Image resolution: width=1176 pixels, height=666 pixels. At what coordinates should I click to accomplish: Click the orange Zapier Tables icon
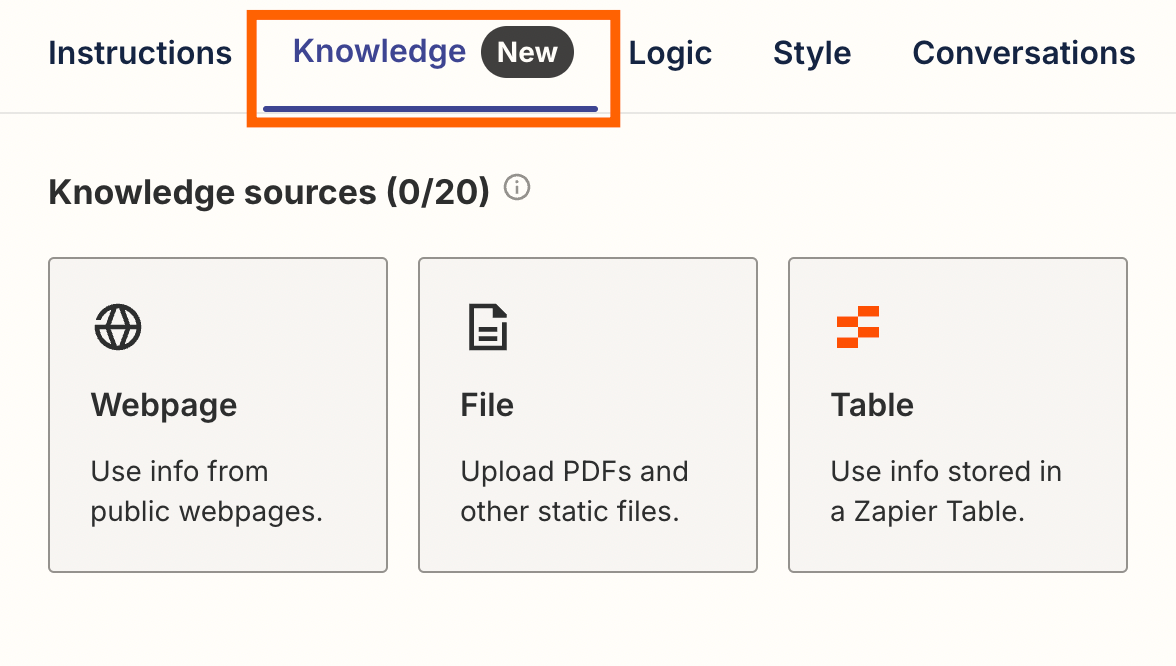coord(857,327)
